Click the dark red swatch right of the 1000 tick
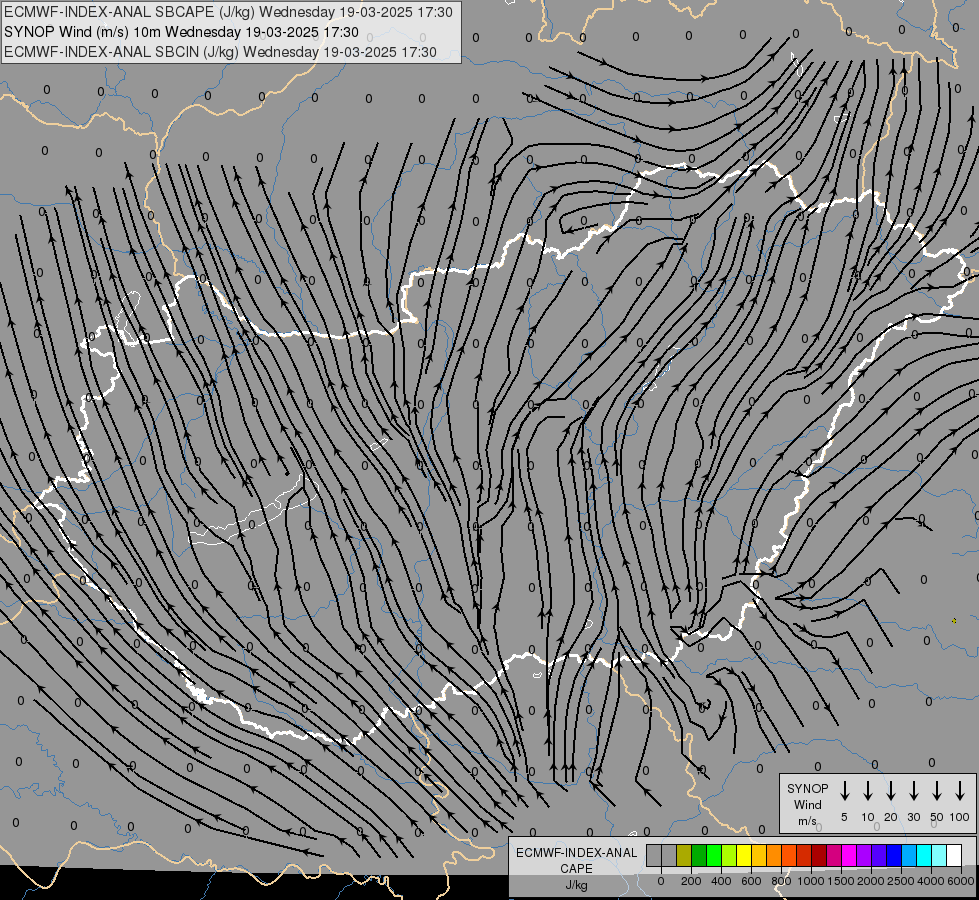Screen dimensions: 979x900 click(819, 855)
